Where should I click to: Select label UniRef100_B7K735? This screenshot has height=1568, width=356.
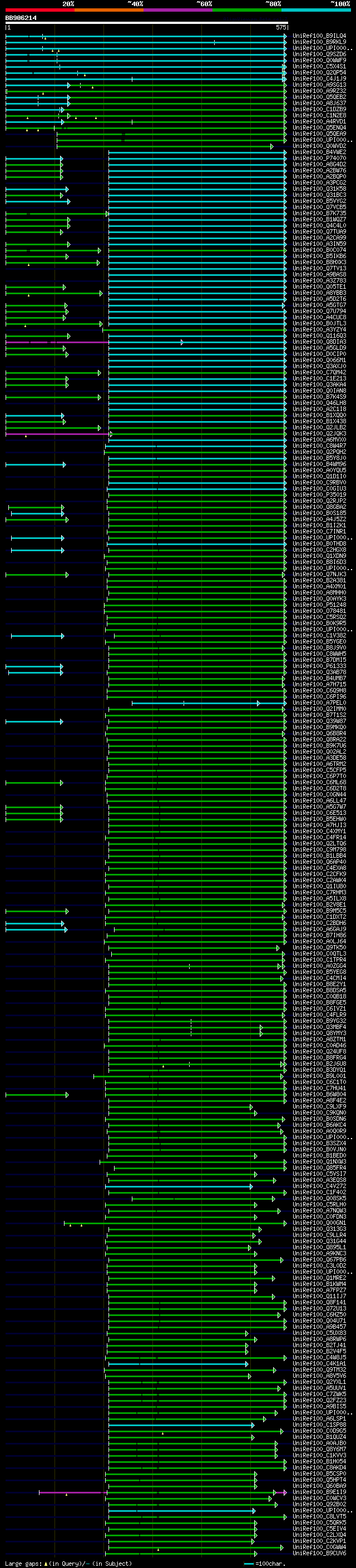[x=319, y=214]
